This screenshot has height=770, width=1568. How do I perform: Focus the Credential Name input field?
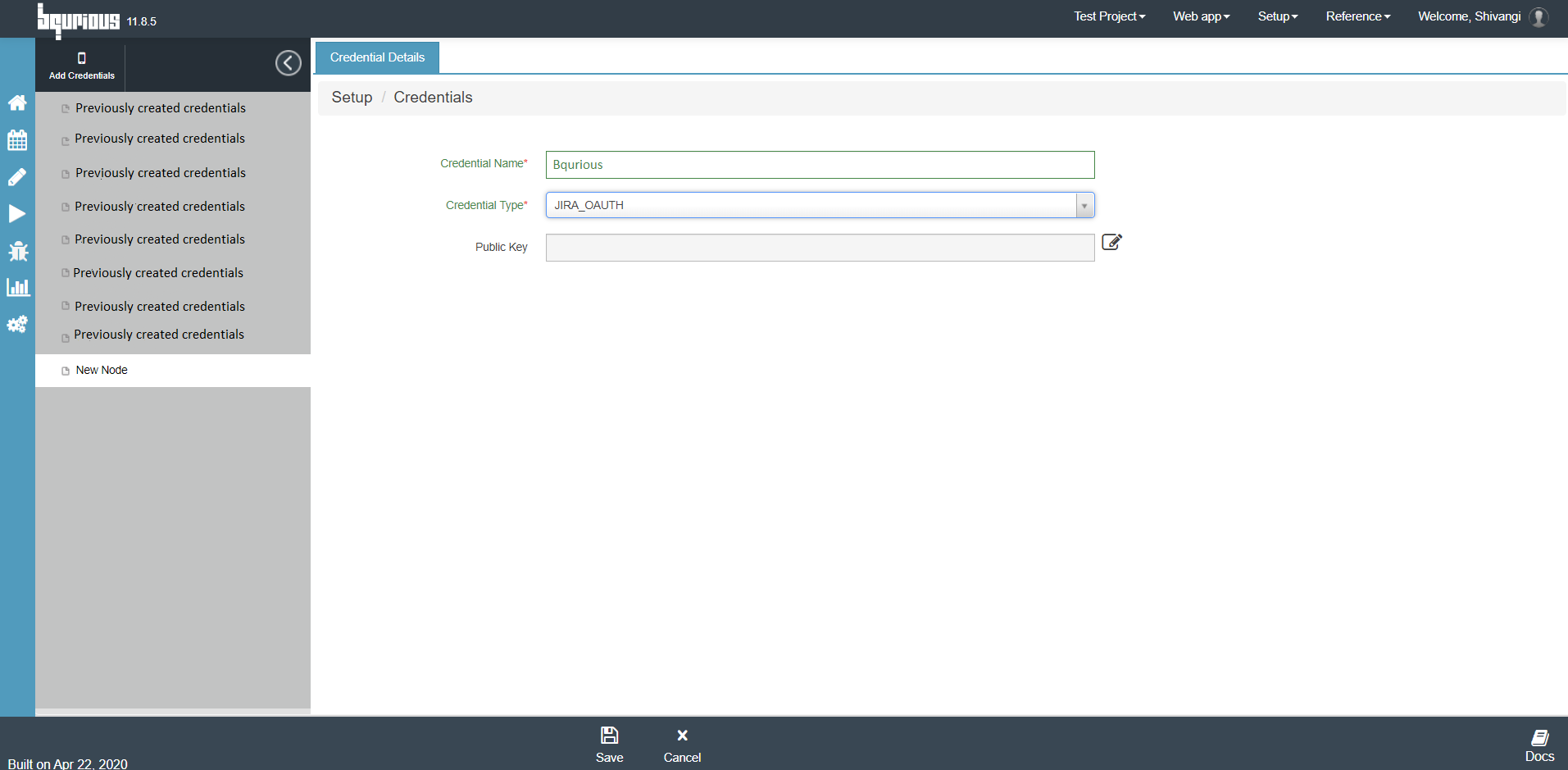(820, 165)
